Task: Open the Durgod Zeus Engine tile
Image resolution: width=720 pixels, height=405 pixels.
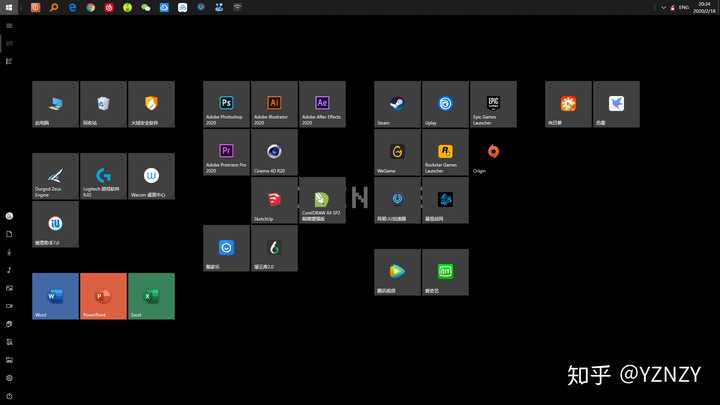Action: [x=55, y=176]
